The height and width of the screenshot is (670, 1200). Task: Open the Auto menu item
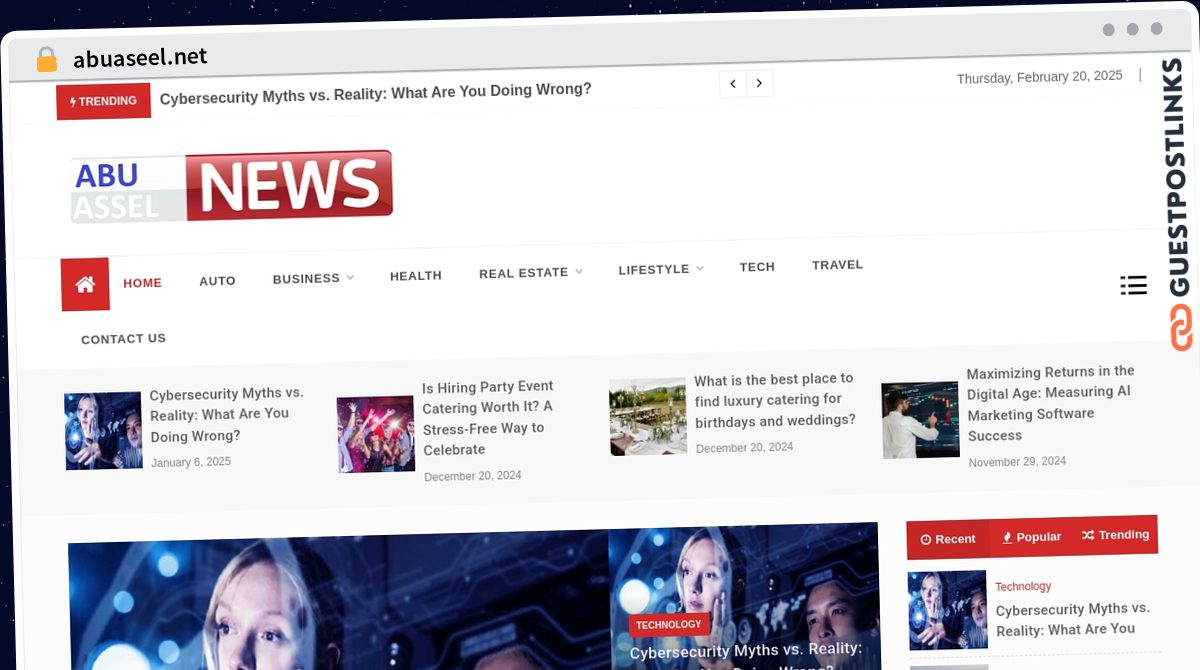[x=217, y=281]
